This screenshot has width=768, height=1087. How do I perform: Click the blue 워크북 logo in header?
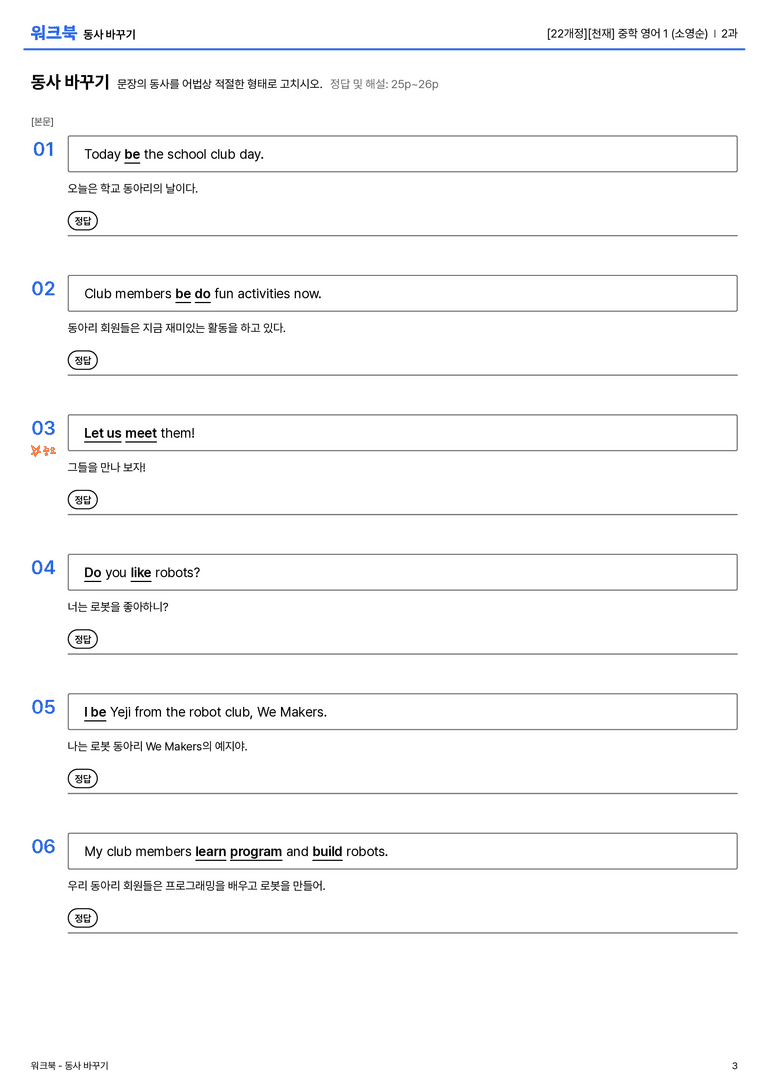[x=53, y=33]
